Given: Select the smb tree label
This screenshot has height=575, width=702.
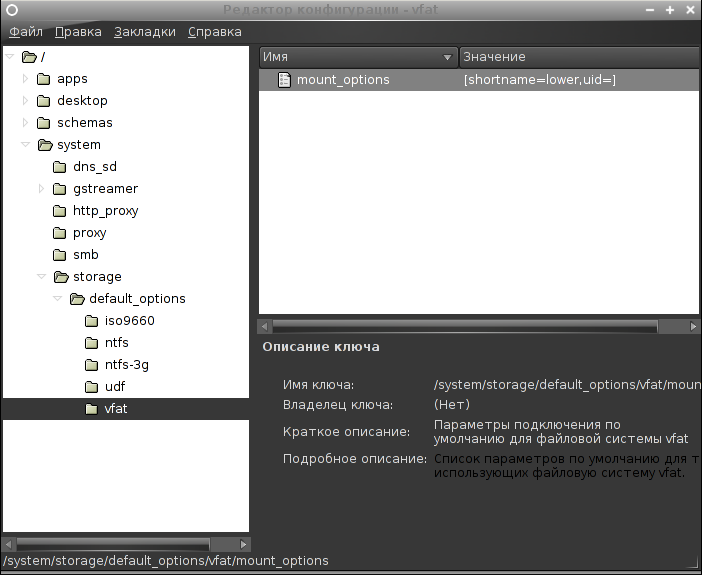Looking at the screenshot, I should coord(86,254).
